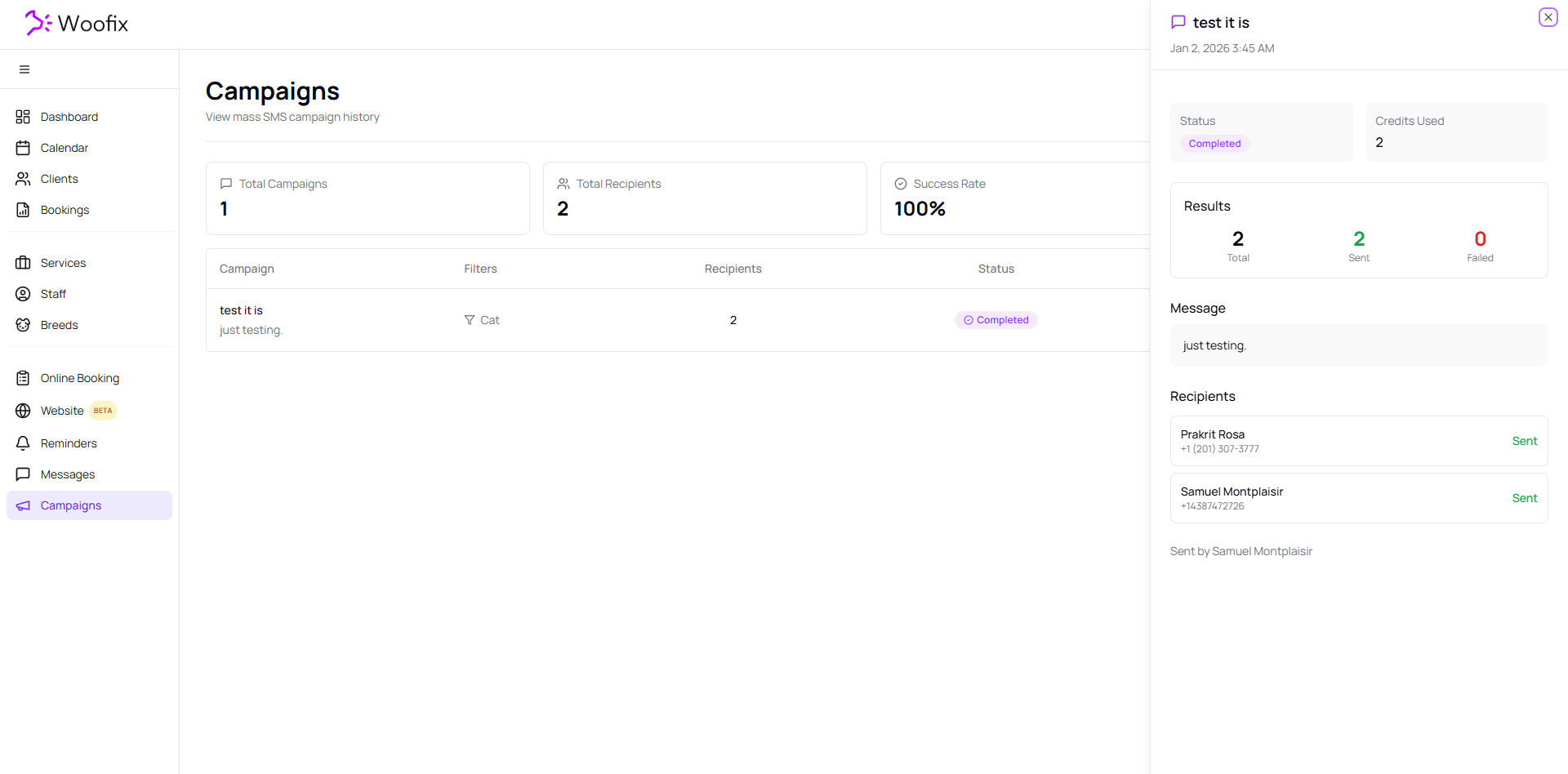Viewport: 1568px width, 774px height.
Task: Click the Dashboard grid icon
Action: [23, 117]
